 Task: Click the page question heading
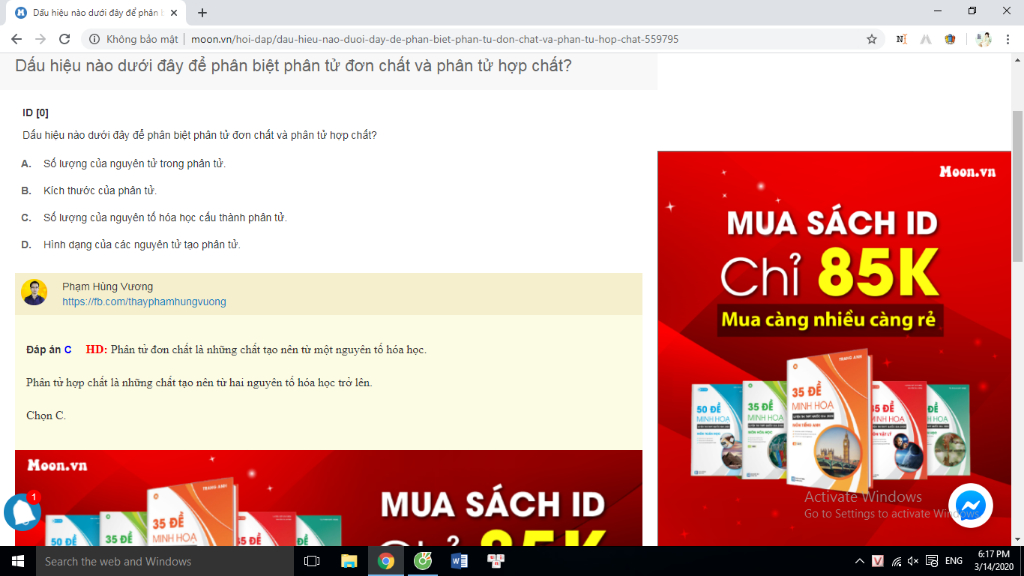tap(293, 65)
